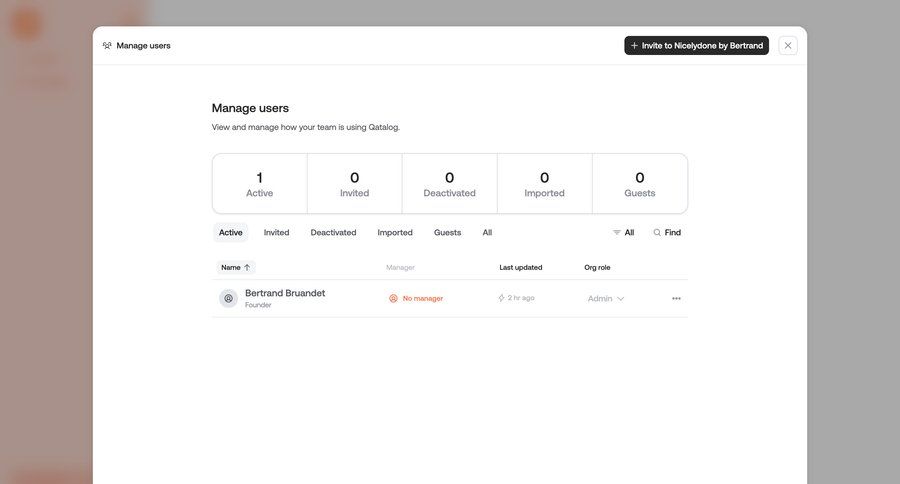900x484 pixels.
Task: Assign manager via No manager label
Action: 416,299
